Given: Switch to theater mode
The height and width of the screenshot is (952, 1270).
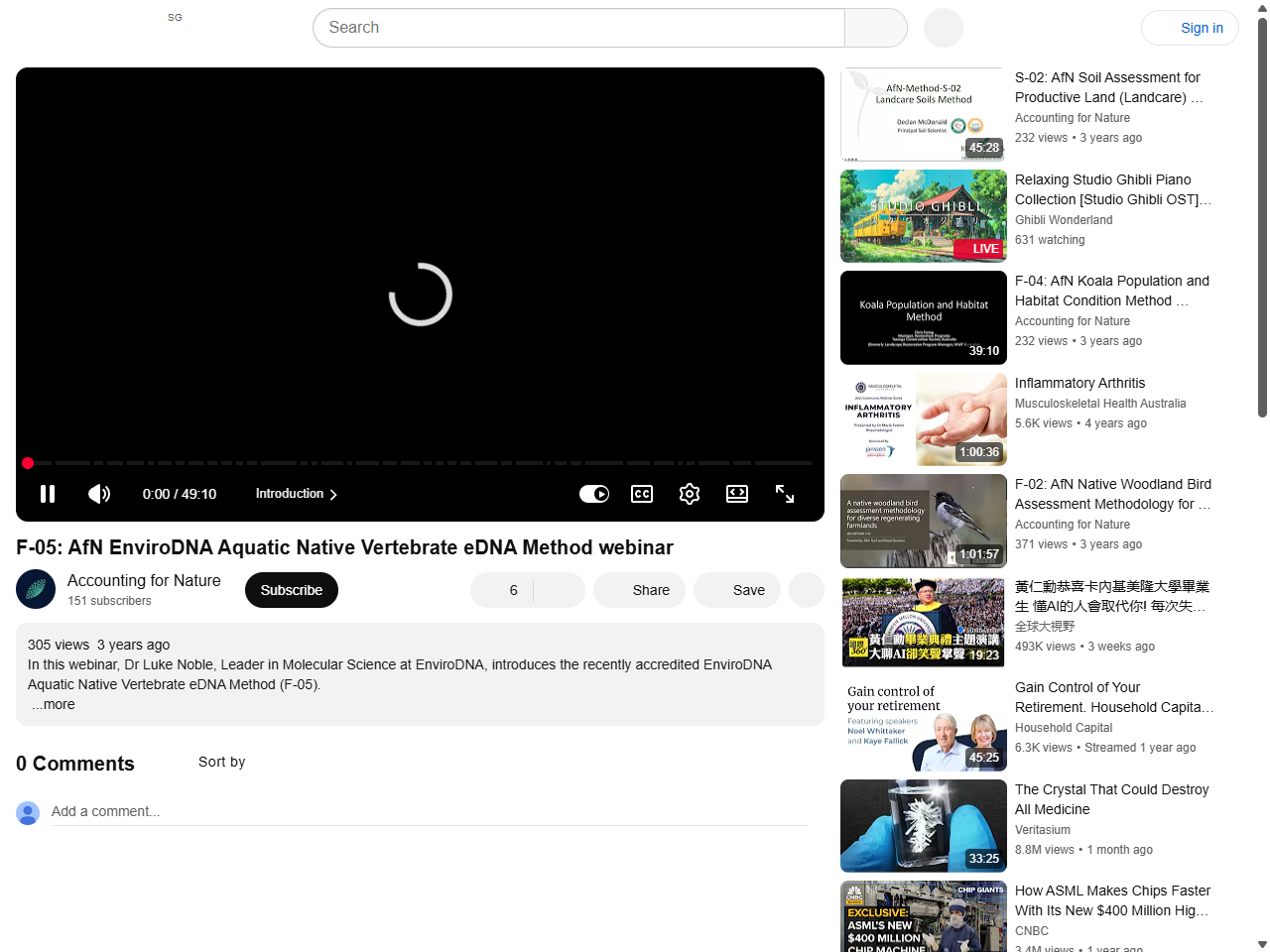Looking at the screenshot, I should pos(737,494).
